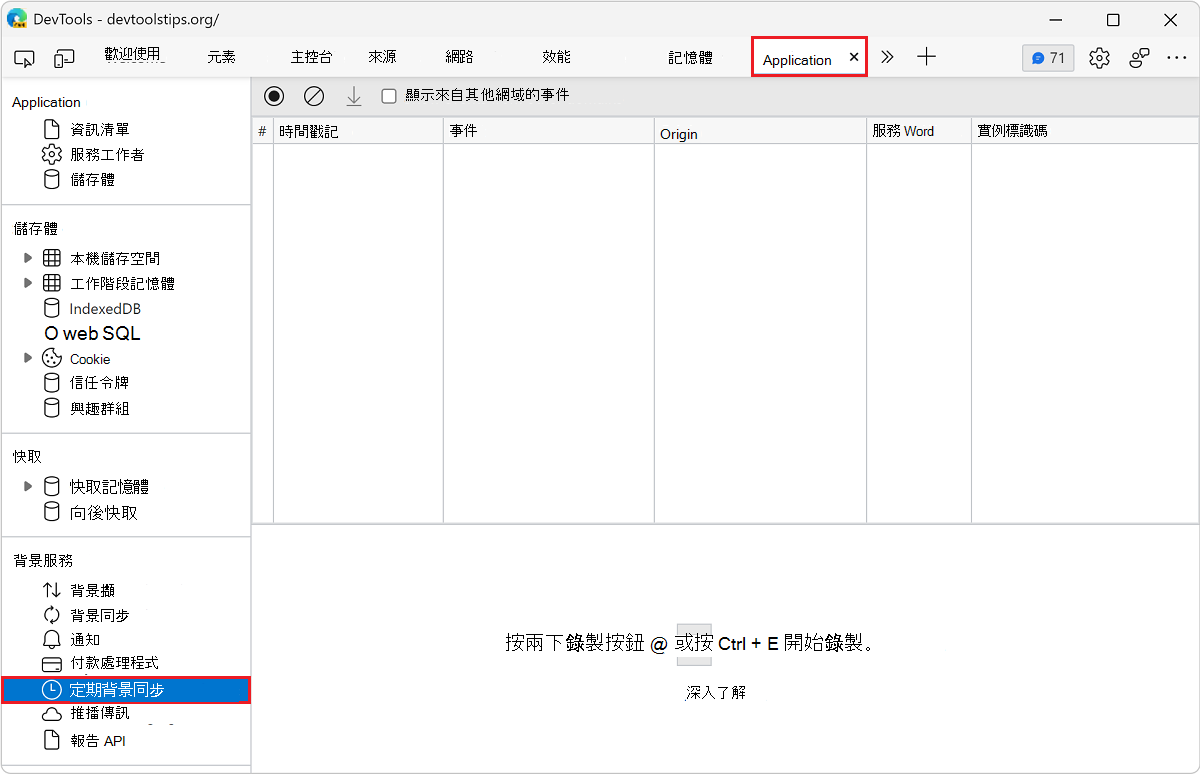Viewport: 1200px width, 774px height.
Task: Toggle the device emulation mode
Action: coord(64,58)
